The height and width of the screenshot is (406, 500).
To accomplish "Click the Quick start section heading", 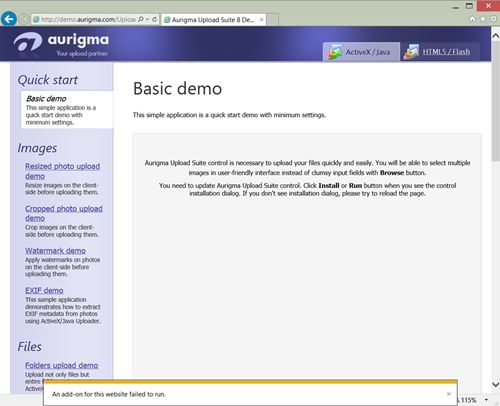I will point(48,80).
